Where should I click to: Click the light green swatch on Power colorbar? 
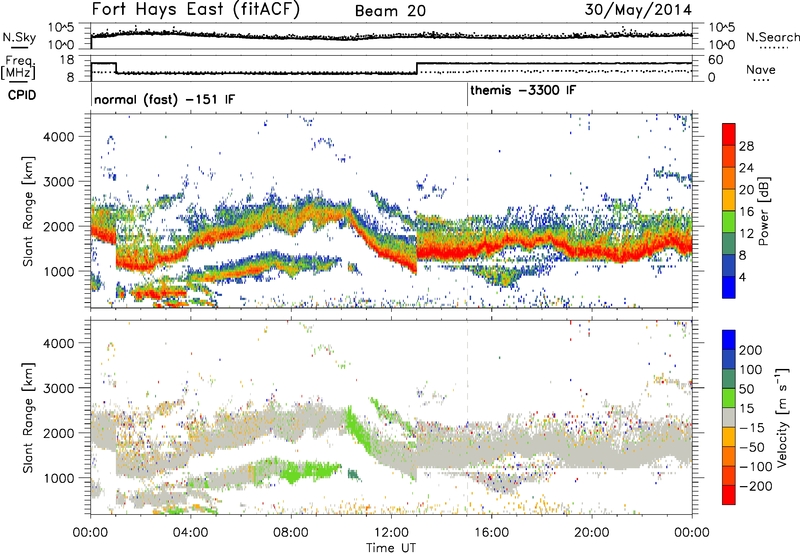pos(729,222)
